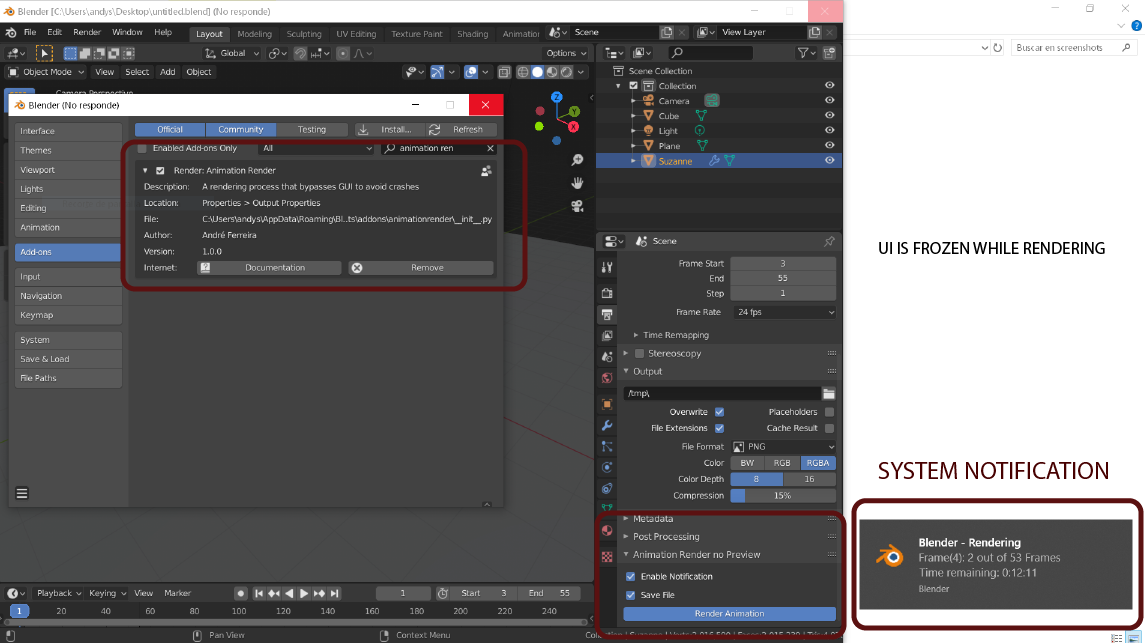The width and height of the screenshot is (1145, 643).
Task: Switch to solid viewport shading icon
Action: tap(537, 72)
